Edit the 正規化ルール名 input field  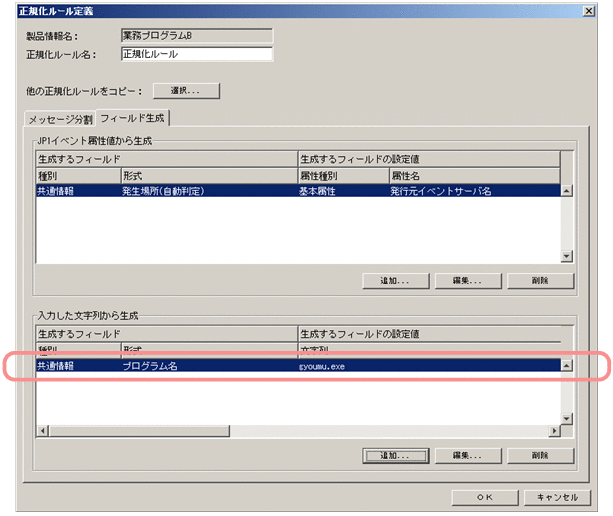pyautogui.click(x=197, y=54)
